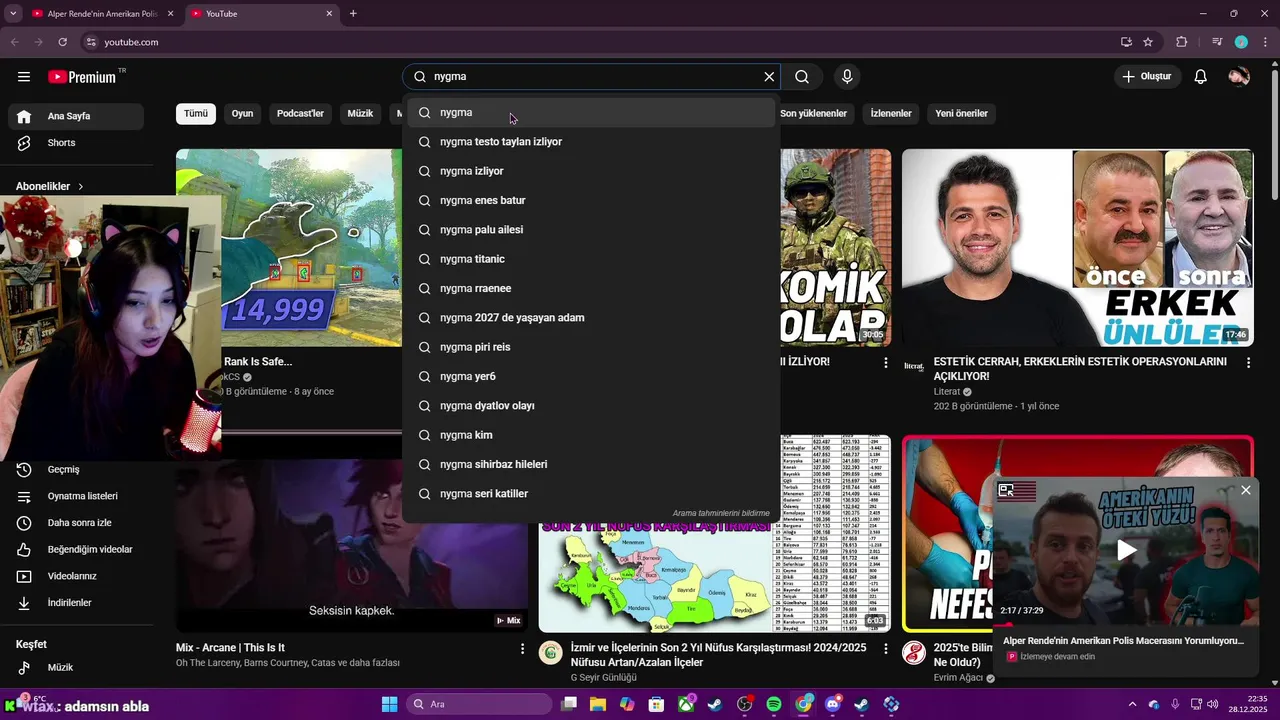Choose "nygma 2027 de yaşayan adam" suggestion
Screen dimensions: 1280x720
pyautogui.click(x=590, y=318)
